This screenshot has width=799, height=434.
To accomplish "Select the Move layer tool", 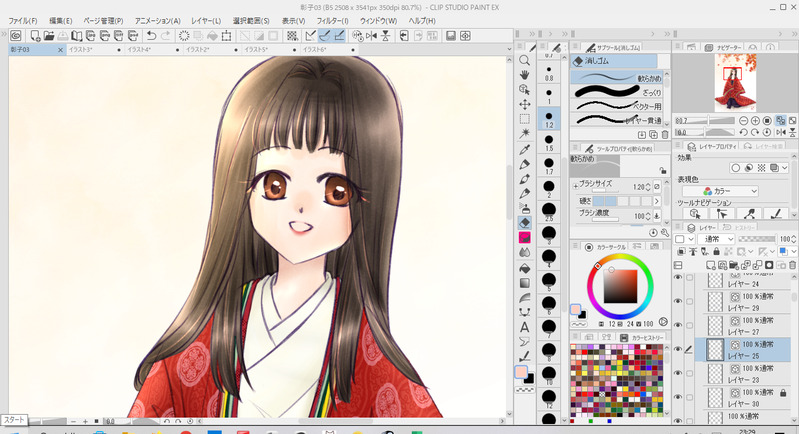I will [524, 104].
